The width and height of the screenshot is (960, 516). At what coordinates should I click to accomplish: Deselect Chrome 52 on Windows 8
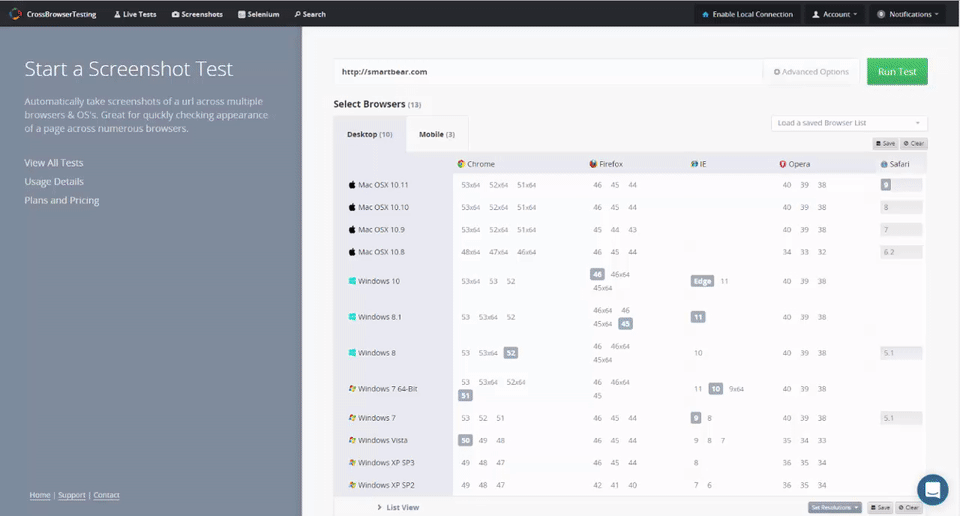pos(511,353)
